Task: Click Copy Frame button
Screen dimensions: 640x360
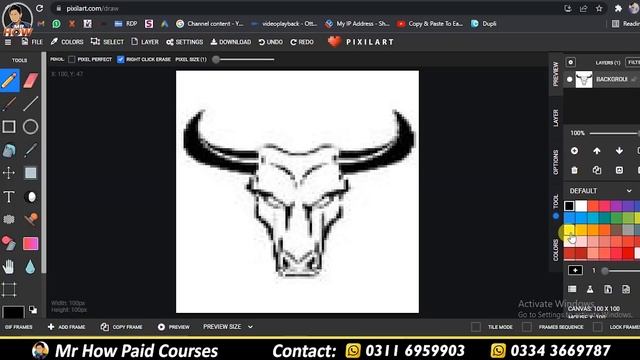Action: pyautogui.click(x=122, y=327)
